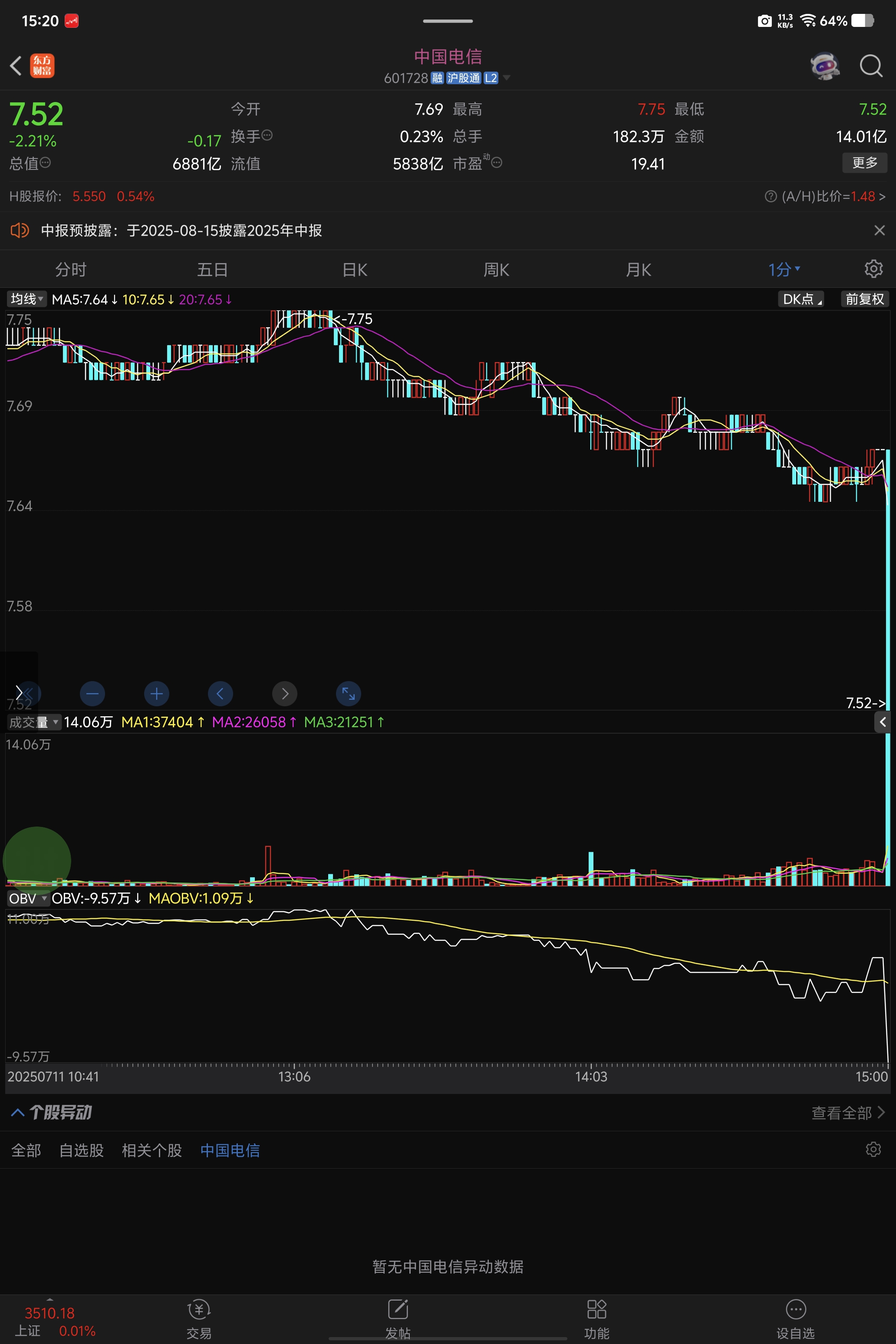This screenshot has height=1344, width=896.
Task: Switch to the 分时 tab
Action: 70,269
